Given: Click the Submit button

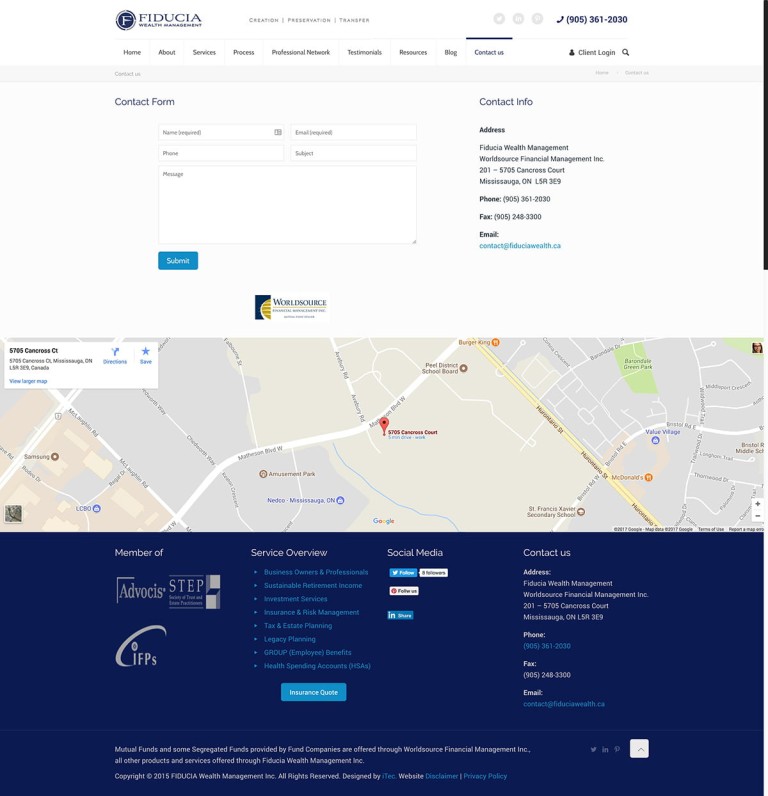Looking at the screenshot, I should (178, 260).
